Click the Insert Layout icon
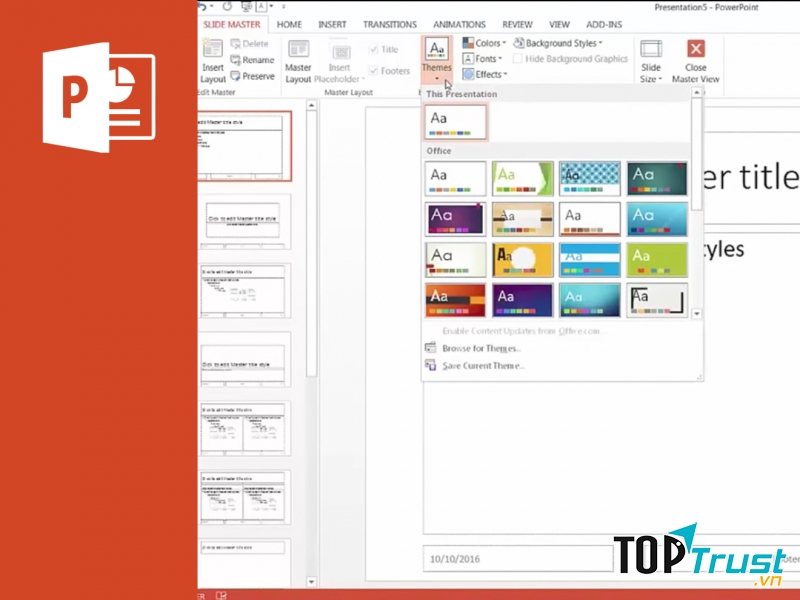 pyautogui.click(x=211, y=48)
